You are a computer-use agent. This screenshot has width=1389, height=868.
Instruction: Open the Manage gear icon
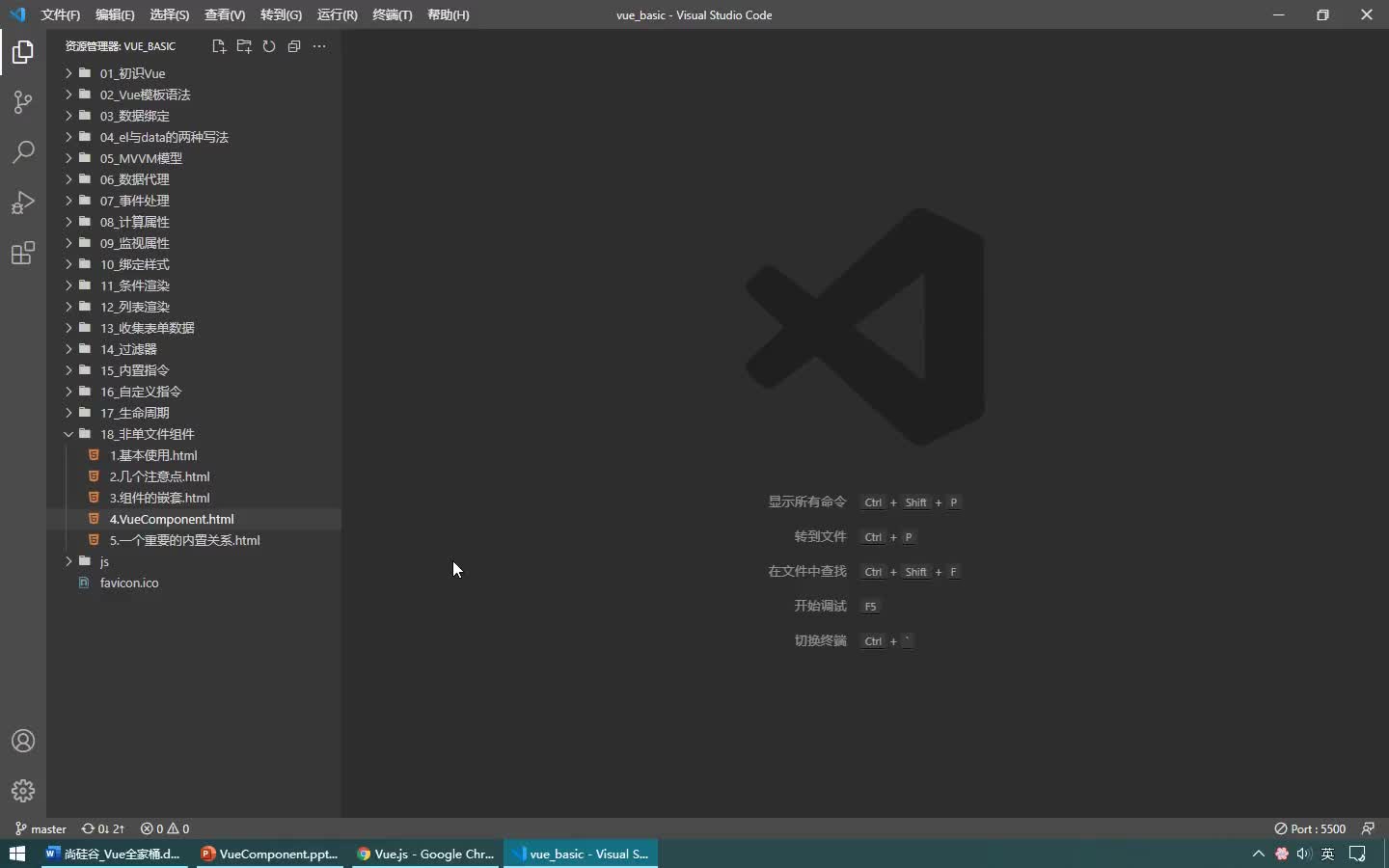pyautogui.click(x=23, y=791)
